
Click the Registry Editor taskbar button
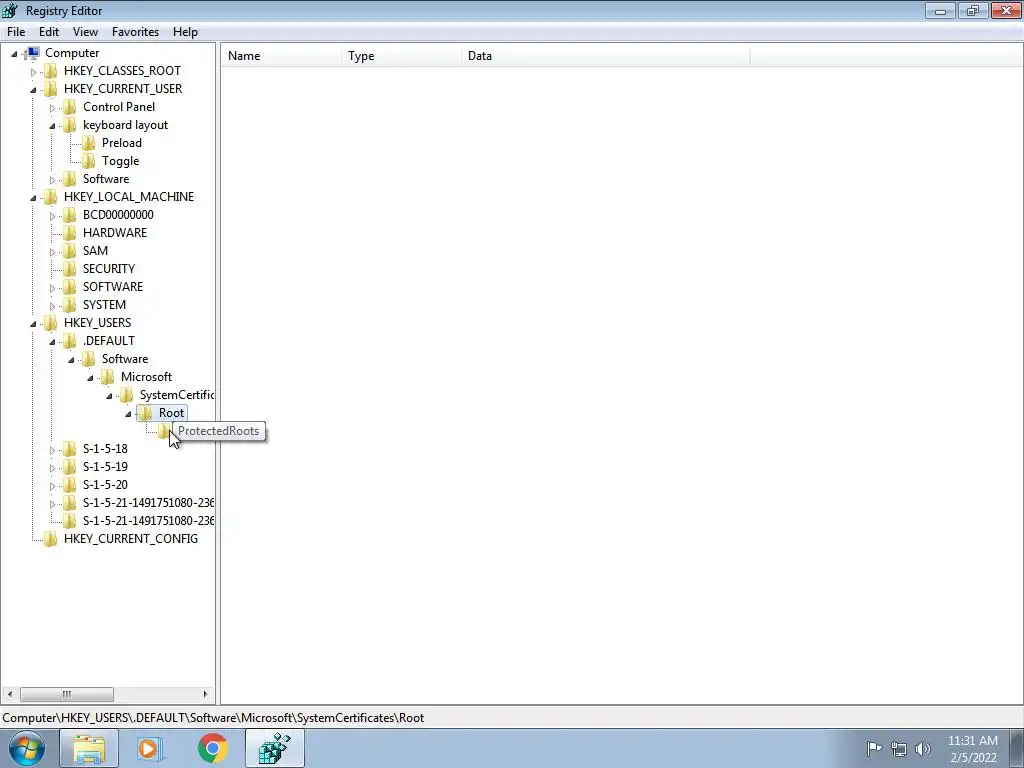point(275,748)
